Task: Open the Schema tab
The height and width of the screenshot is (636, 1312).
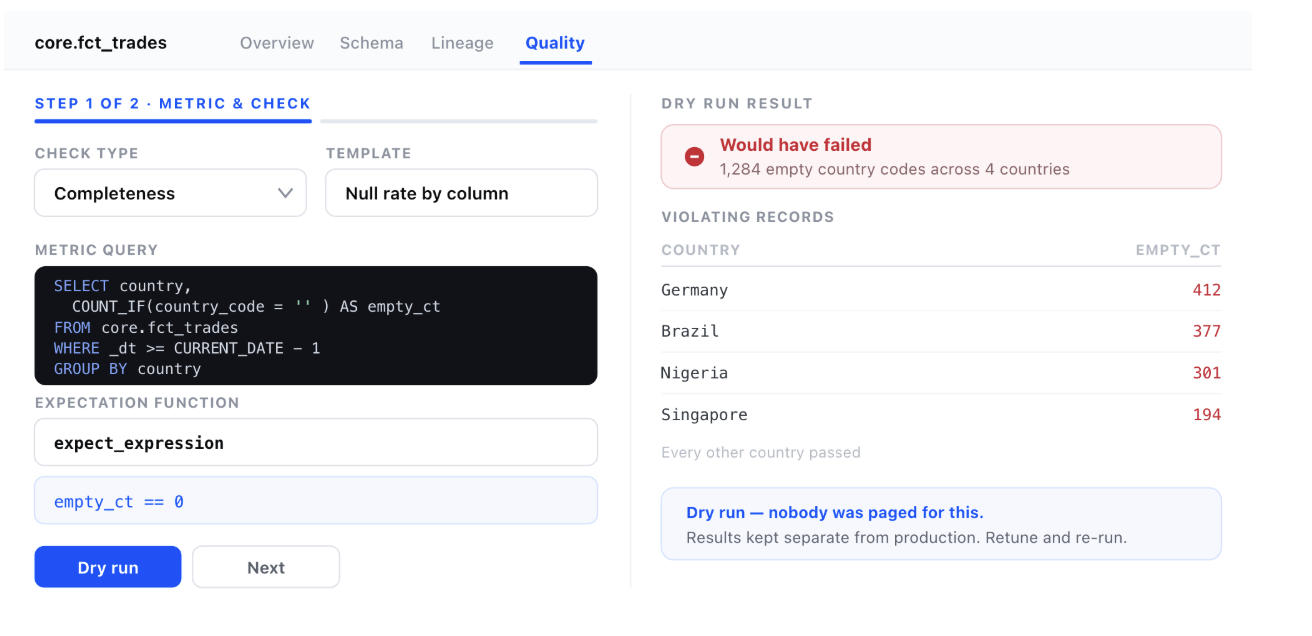Action: [372, 43]
